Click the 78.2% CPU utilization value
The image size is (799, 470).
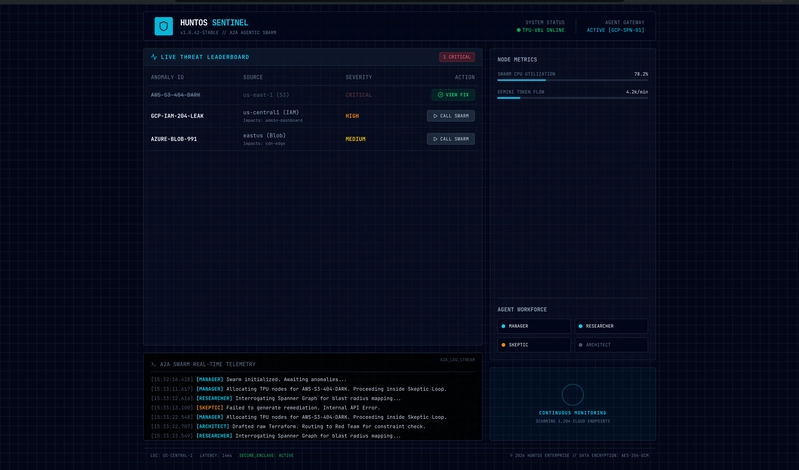point(641,74)
